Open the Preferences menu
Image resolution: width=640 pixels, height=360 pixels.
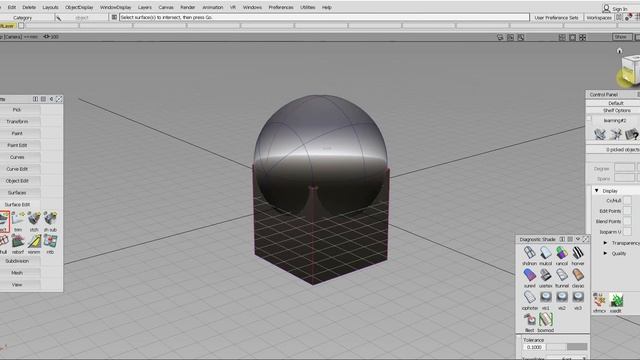pos(281,7)
